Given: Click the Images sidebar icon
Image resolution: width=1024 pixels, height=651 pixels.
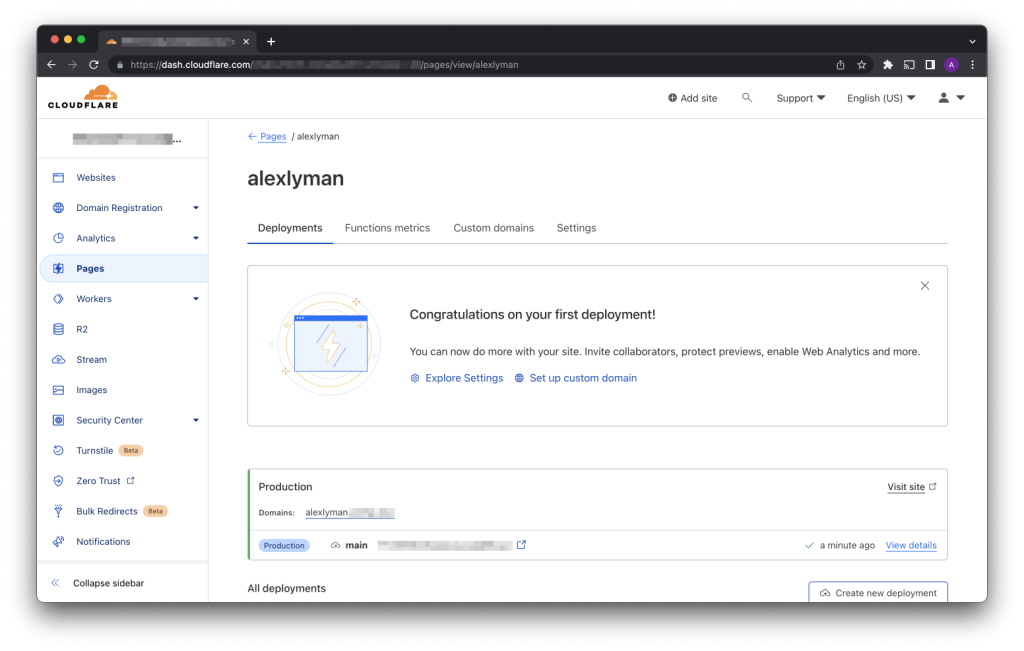Looking at the screenshot, I should tap(58, 390).
